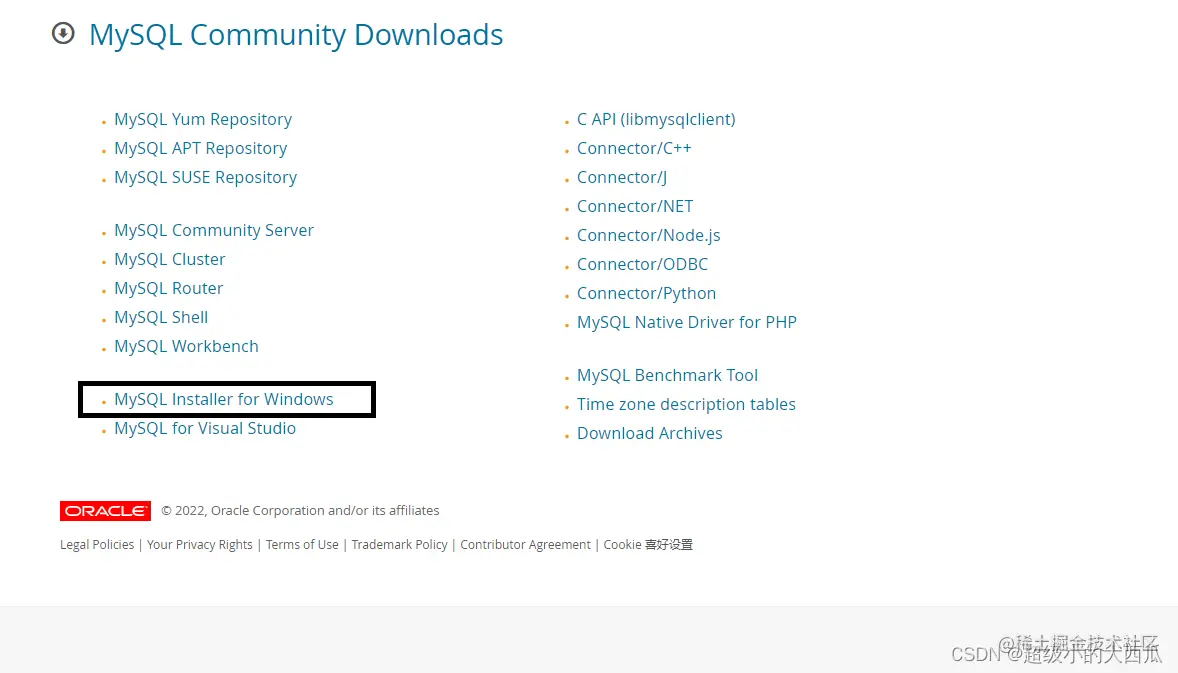This screenshot has width=1178, height=673.
Task: Open Connector/C++ link
Action: point(634,148)
